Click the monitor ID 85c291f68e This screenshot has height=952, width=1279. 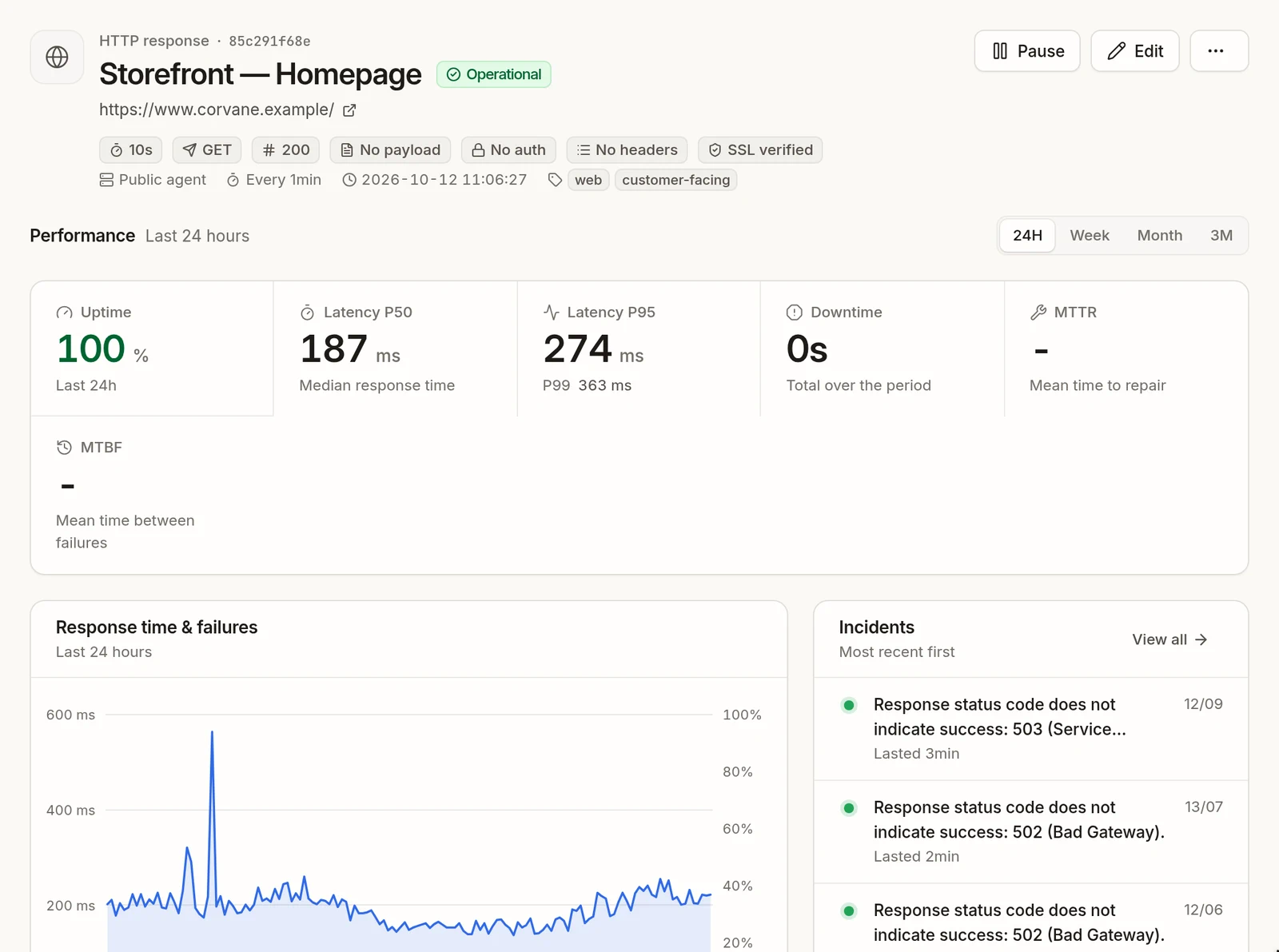coord(269,42)
